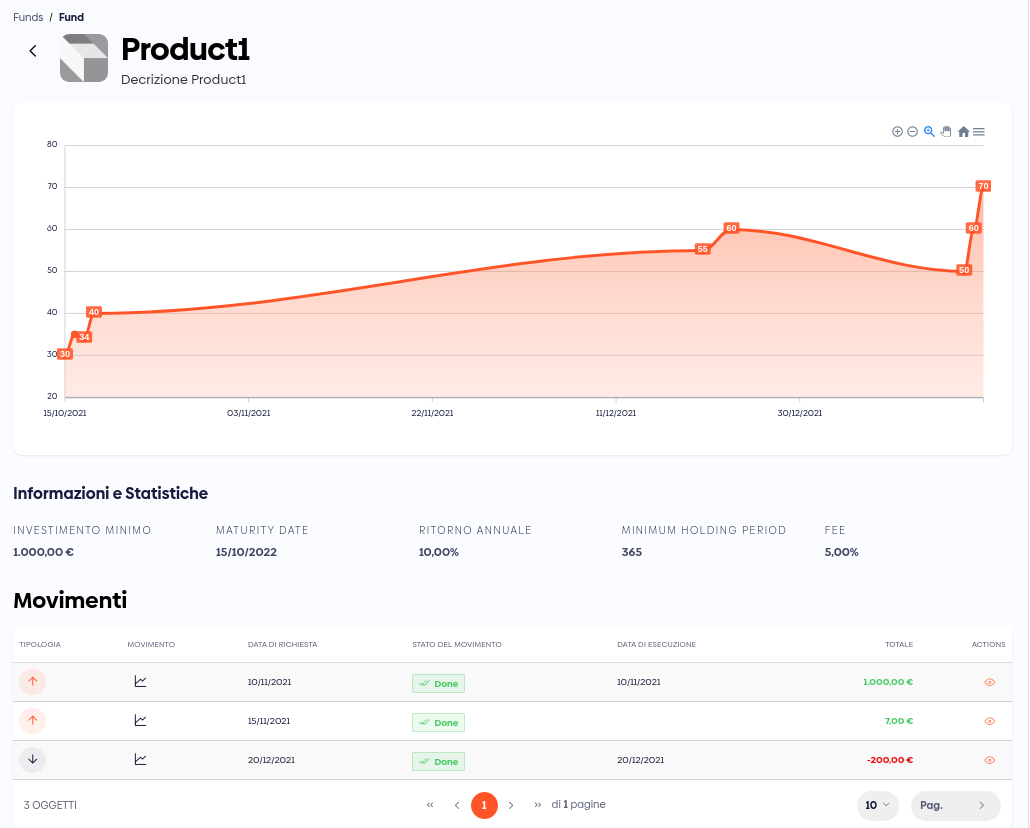
Task: Select the magnifier selection zoom tool
Action: click(929, 132)
